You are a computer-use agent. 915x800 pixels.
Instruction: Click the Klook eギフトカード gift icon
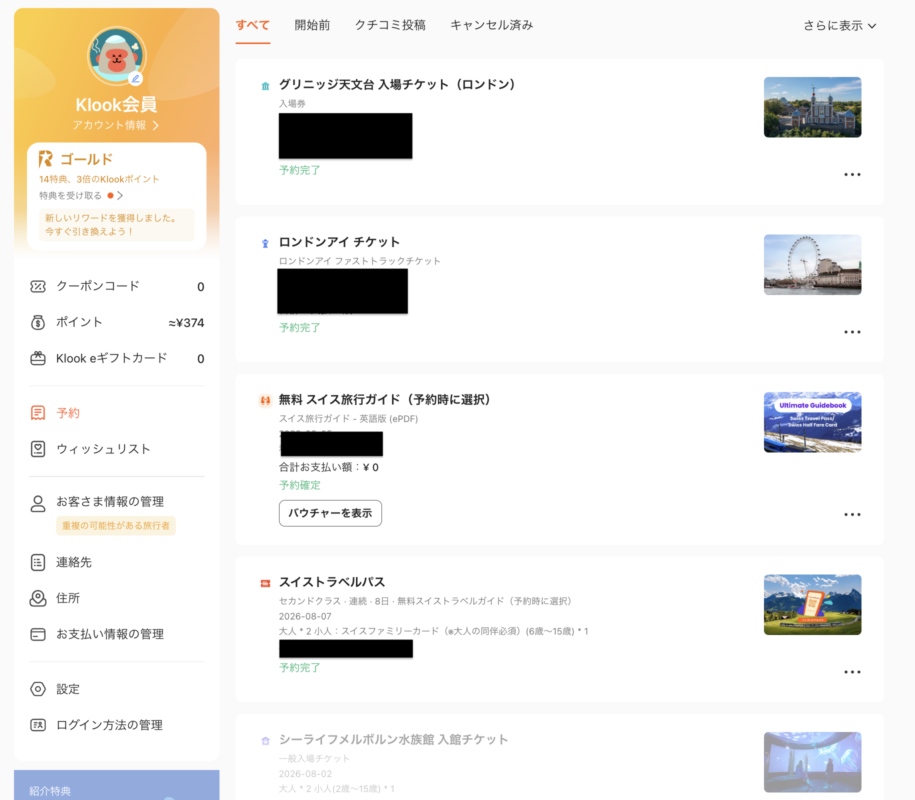point(38,358)
